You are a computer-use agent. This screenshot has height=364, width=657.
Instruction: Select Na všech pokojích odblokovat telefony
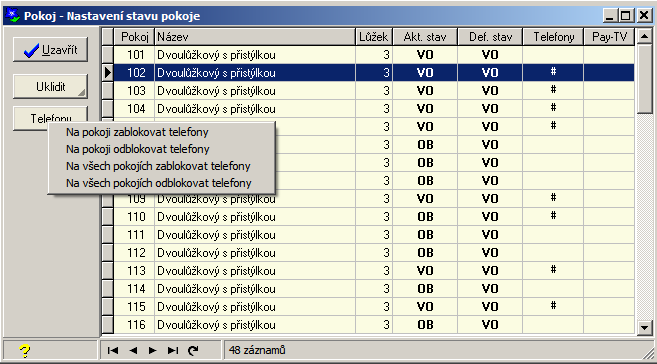tap(158, 183)
